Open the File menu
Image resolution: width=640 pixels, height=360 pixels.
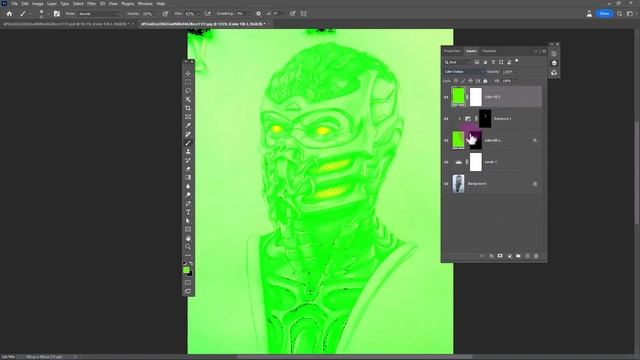pyautogui.click(x=14, y=4)
